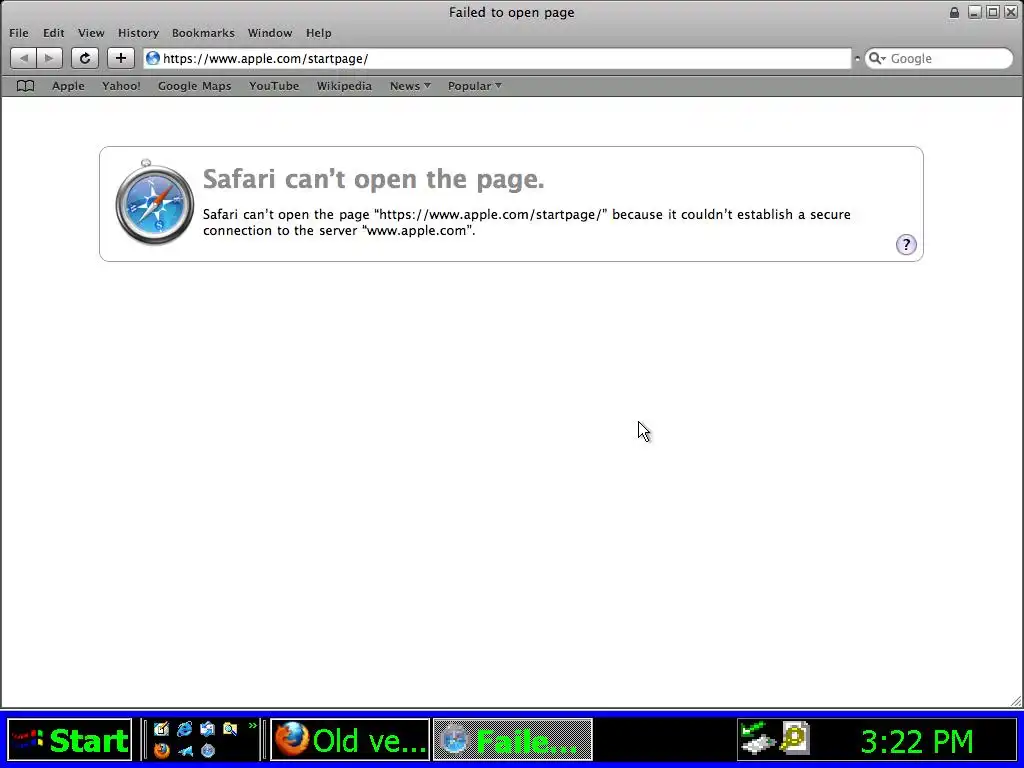Screen dimensions: 1024x768
Task: Open the Wikipedia bookmark
Action: [x=344, y=86]
